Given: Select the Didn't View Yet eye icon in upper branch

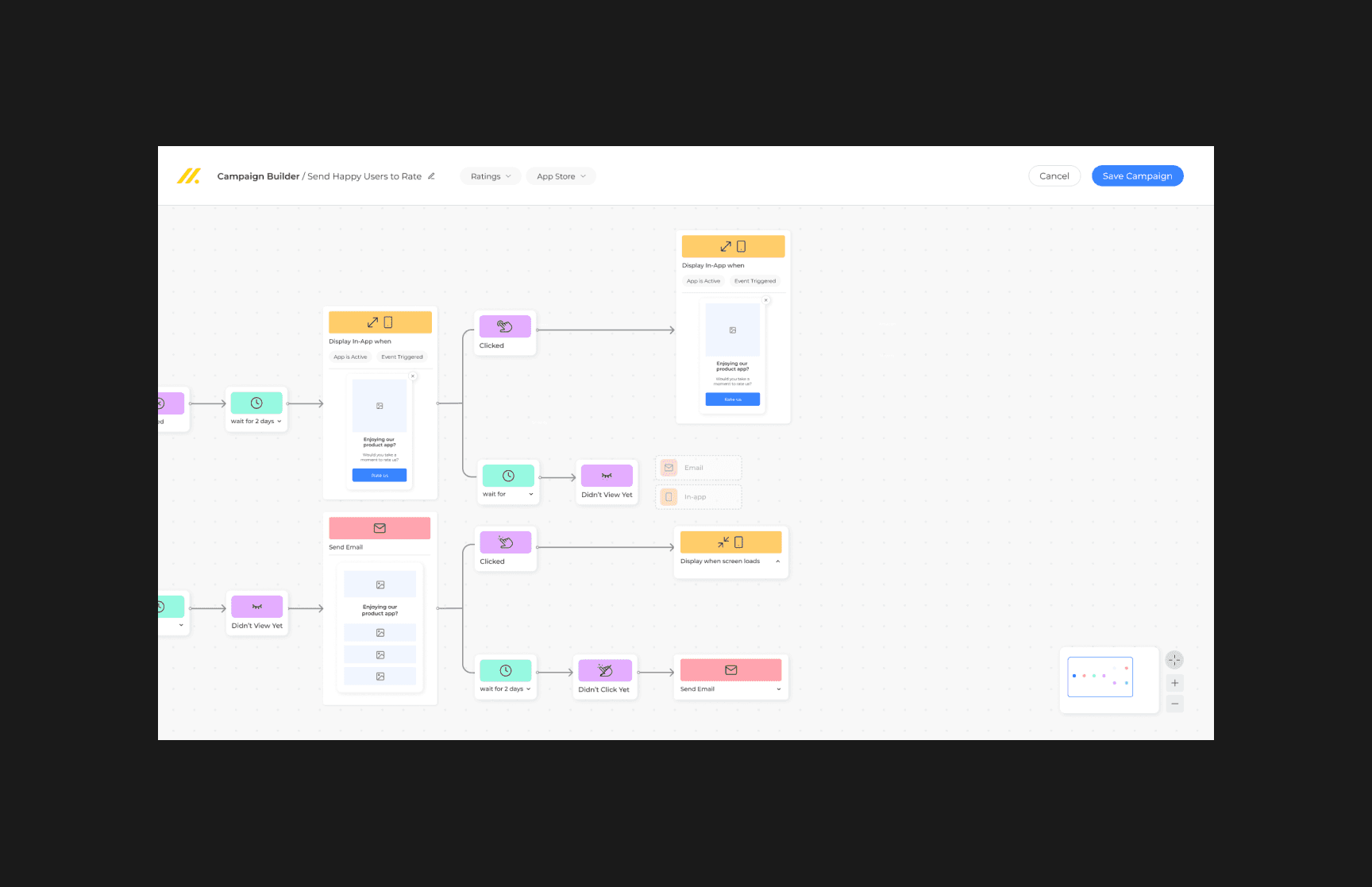Looking at the screenshot, I should (607, 476).
